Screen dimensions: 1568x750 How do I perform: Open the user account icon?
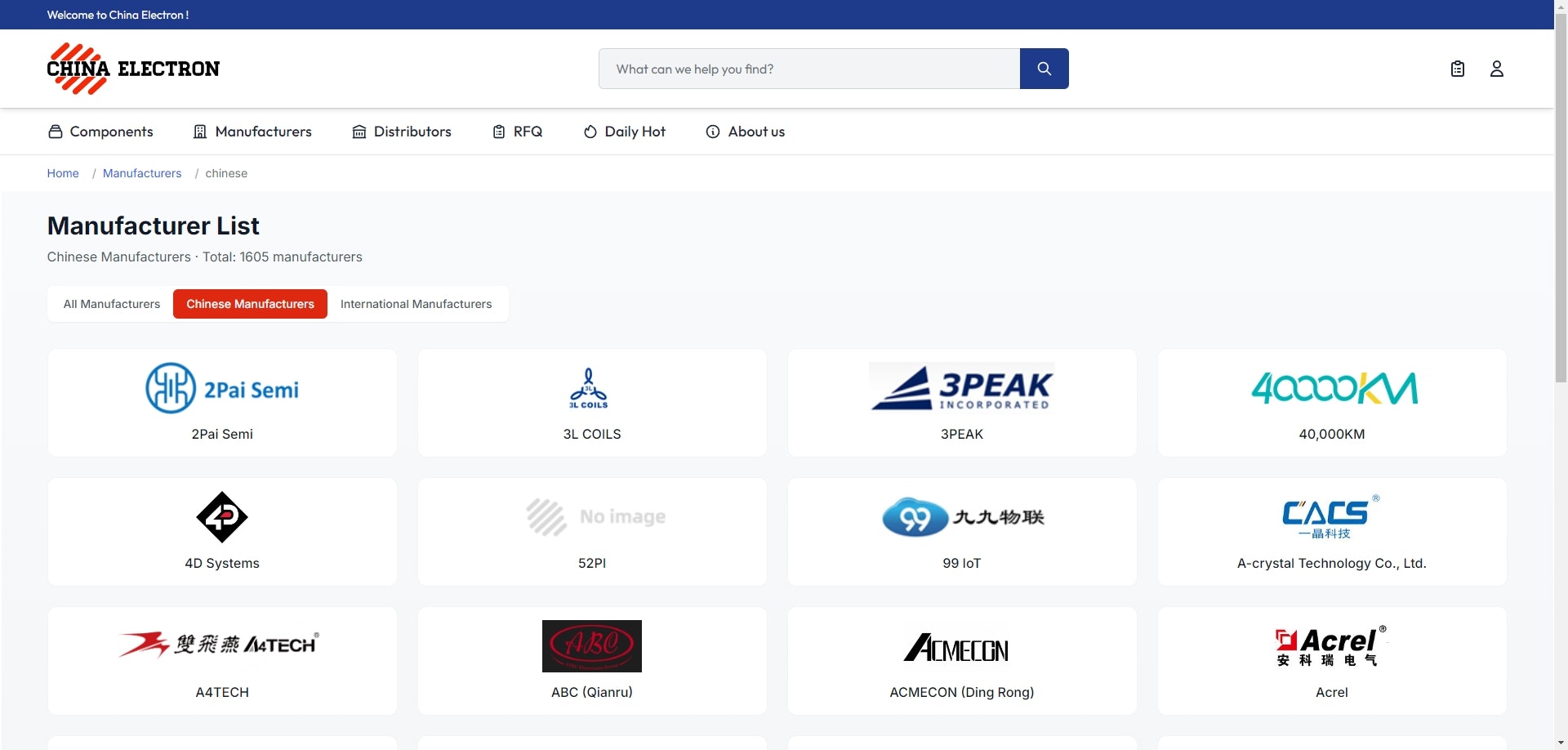click(x=1497, y=69)
